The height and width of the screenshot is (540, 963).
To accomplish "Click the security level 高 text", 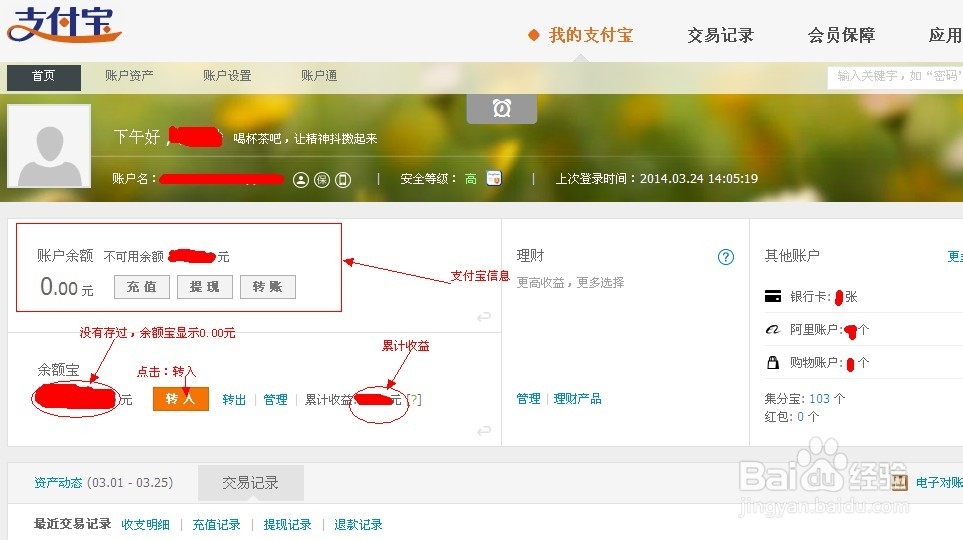I will click(470, 179).
